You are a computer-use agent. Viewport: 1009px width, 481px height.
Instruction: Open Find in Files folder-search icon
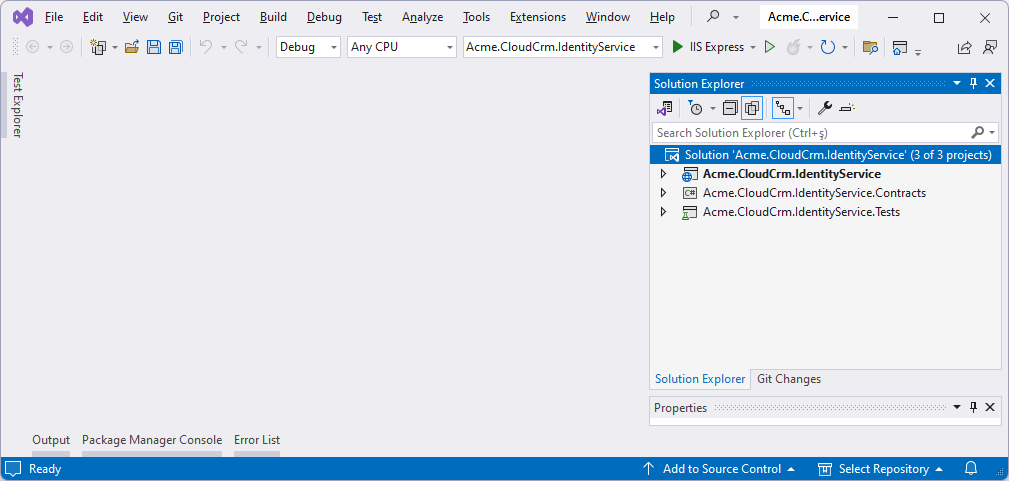[870, 47]
